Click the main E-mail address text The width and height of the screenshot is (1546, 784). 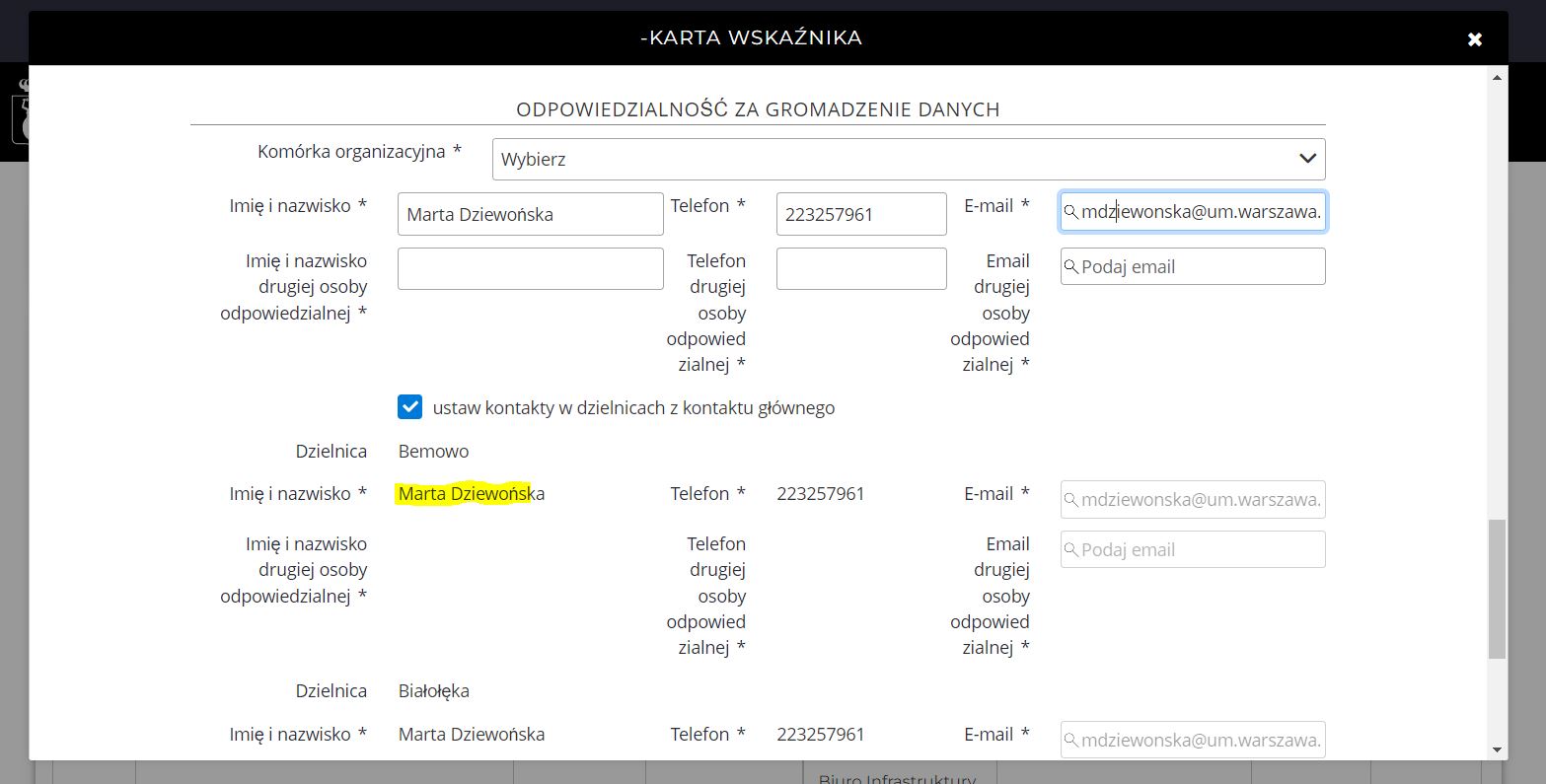tap(1201, 212)
